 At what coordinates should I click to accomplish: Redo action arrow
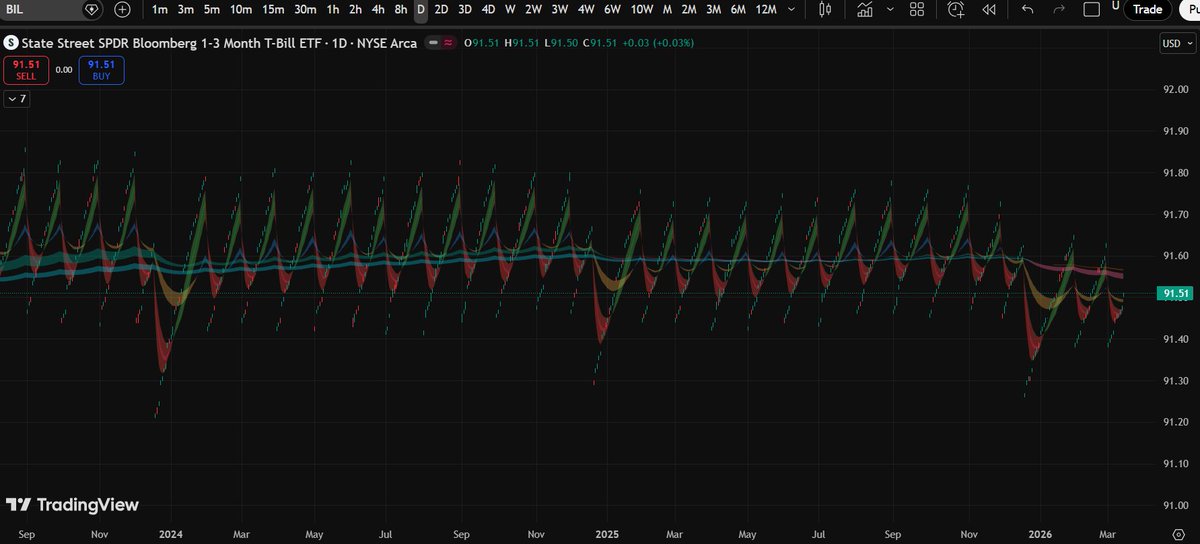click(1059, 9)
